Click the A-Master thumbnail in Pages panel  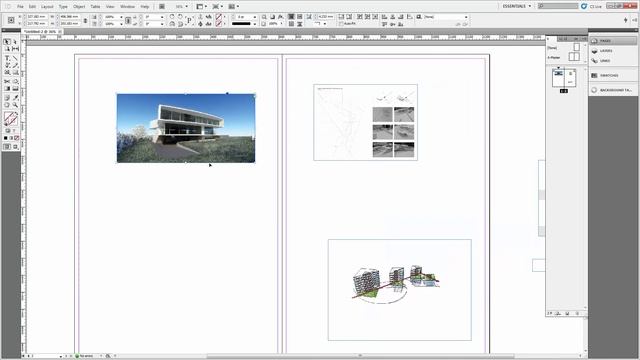[574, 57]
